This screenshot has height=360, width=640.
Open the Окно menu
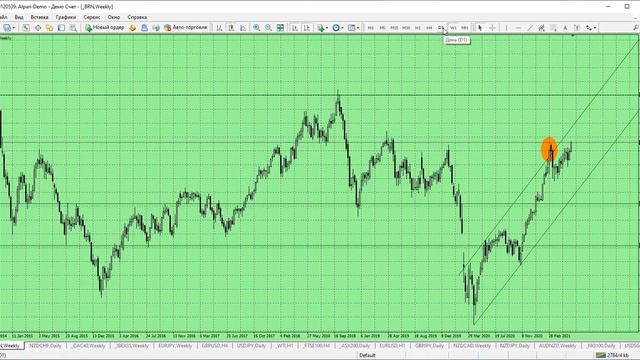[x=114, y=17]
